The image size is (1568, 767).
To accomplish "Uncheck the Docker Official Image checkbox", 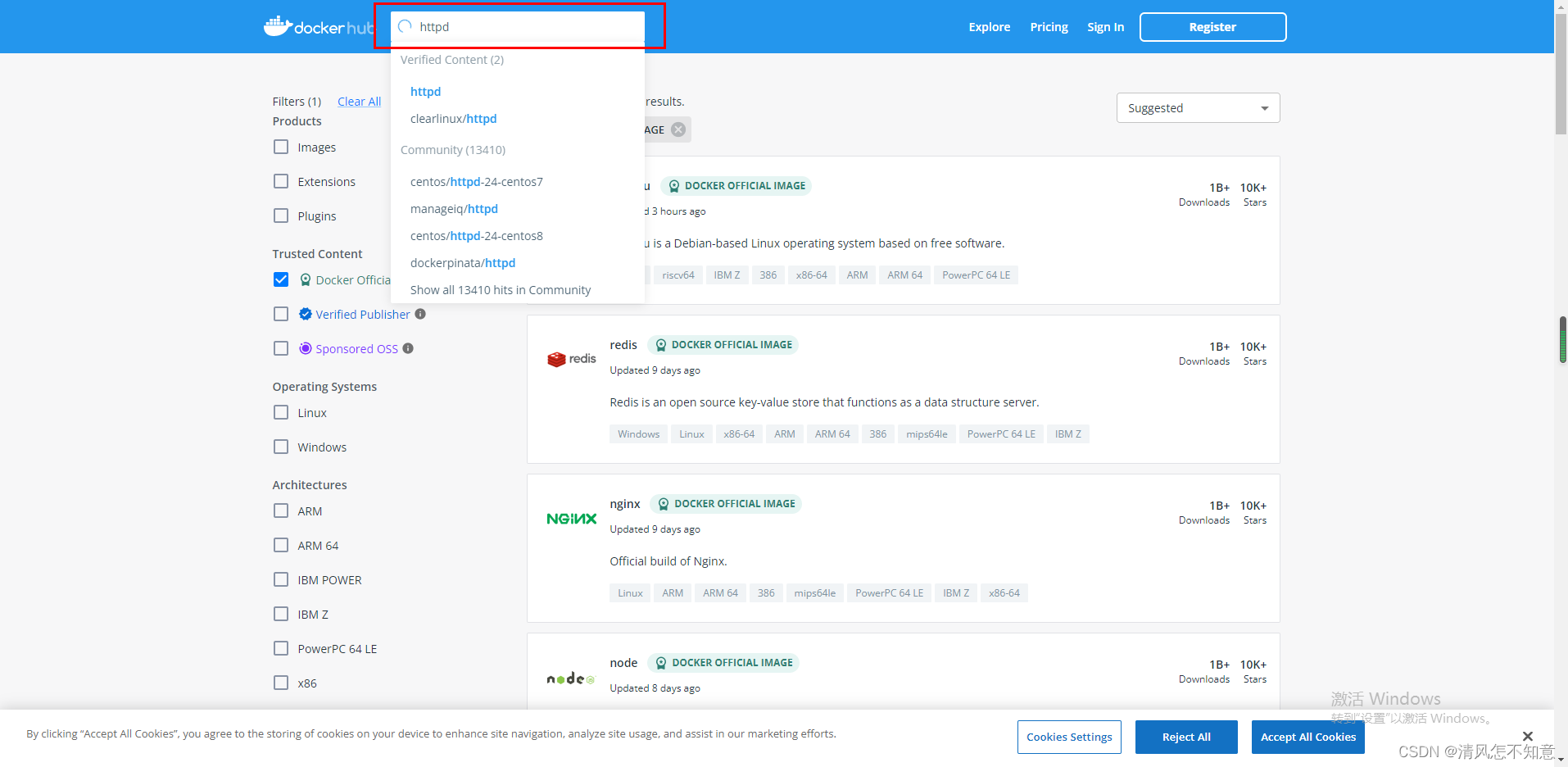I will (x=281, y=279).
